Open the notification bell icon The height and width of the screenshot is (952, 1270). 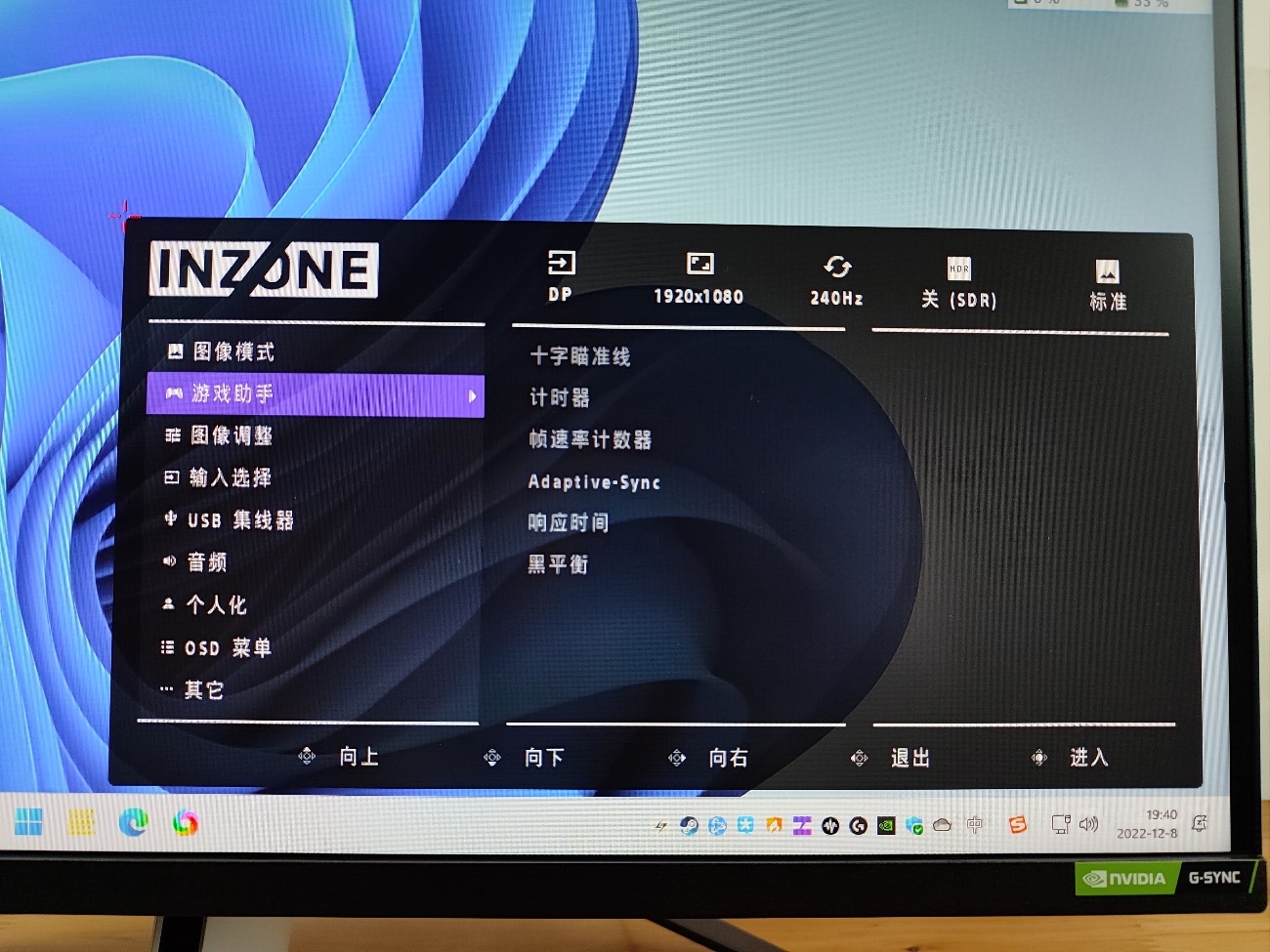pos(1200,824)
